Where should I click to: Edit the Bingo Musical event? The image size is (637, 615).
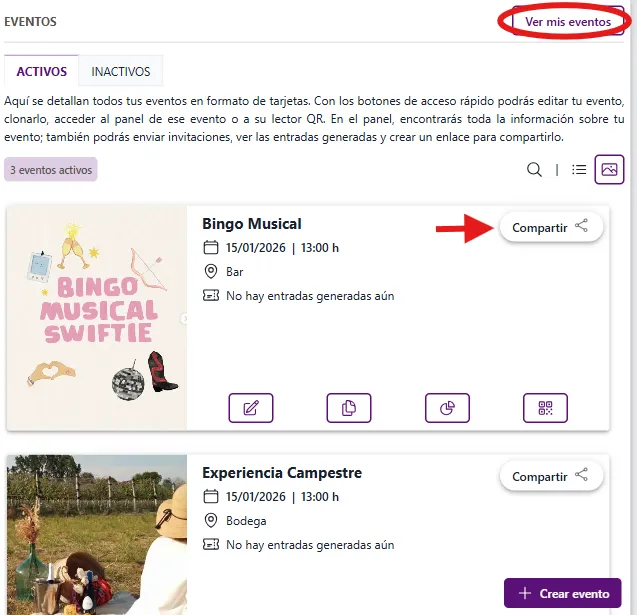(x=250, y=407)
